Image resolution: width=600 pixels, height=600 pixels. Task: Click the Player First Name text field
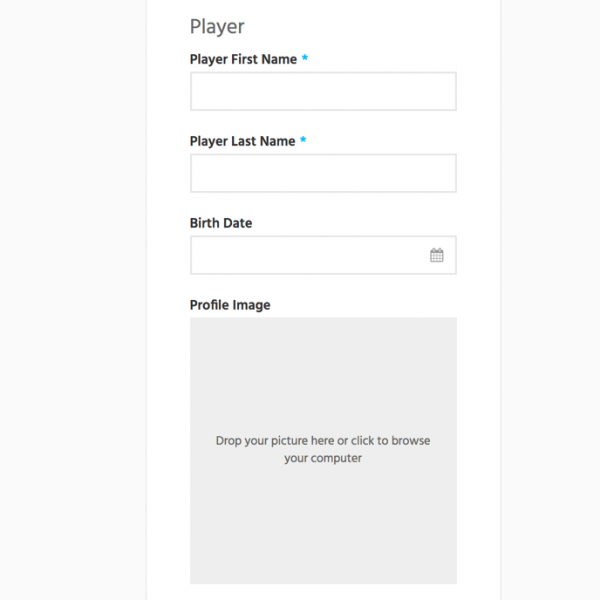[323, 91]
